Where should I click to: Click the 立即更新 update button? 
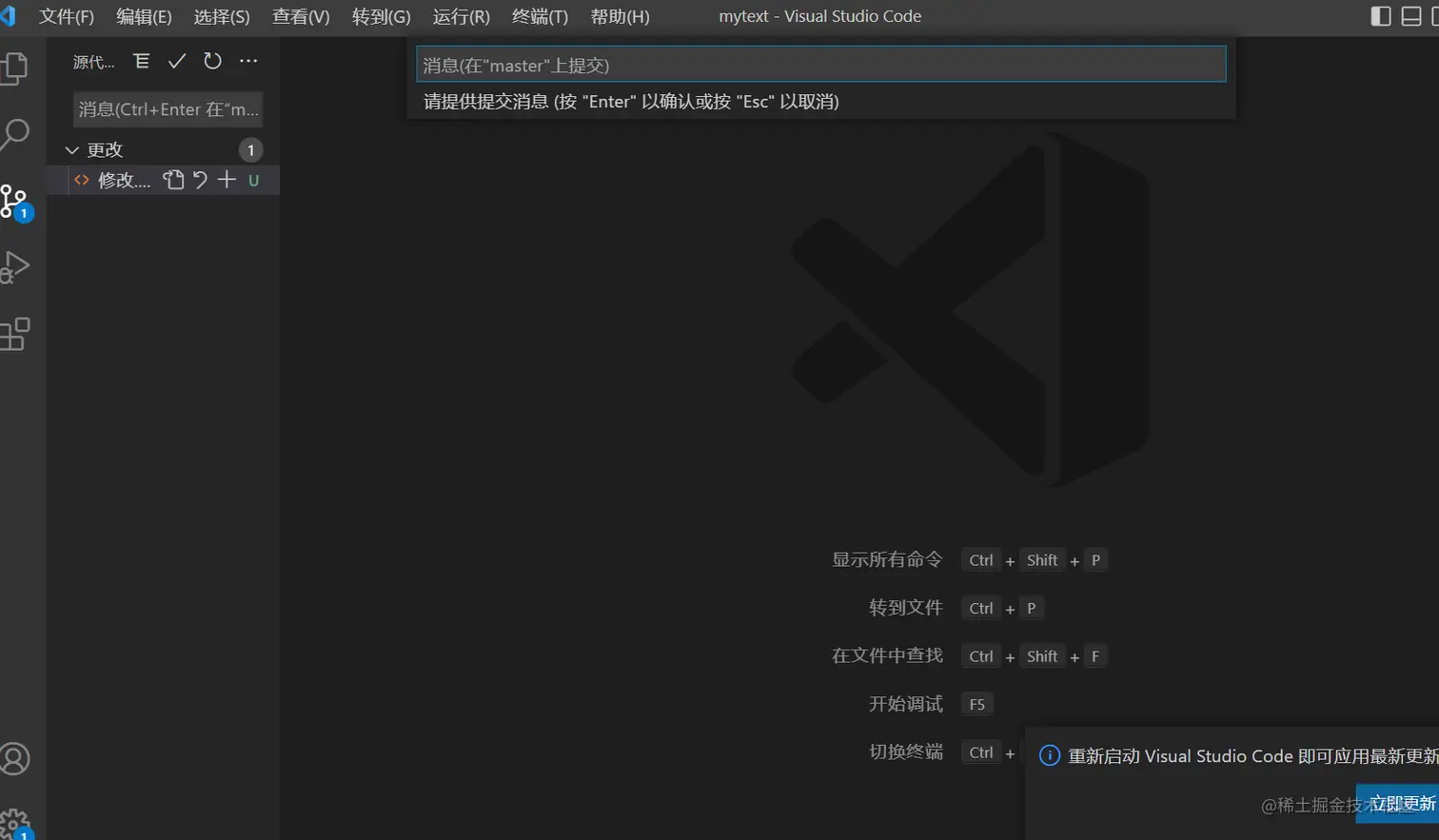pos(1398,804)
